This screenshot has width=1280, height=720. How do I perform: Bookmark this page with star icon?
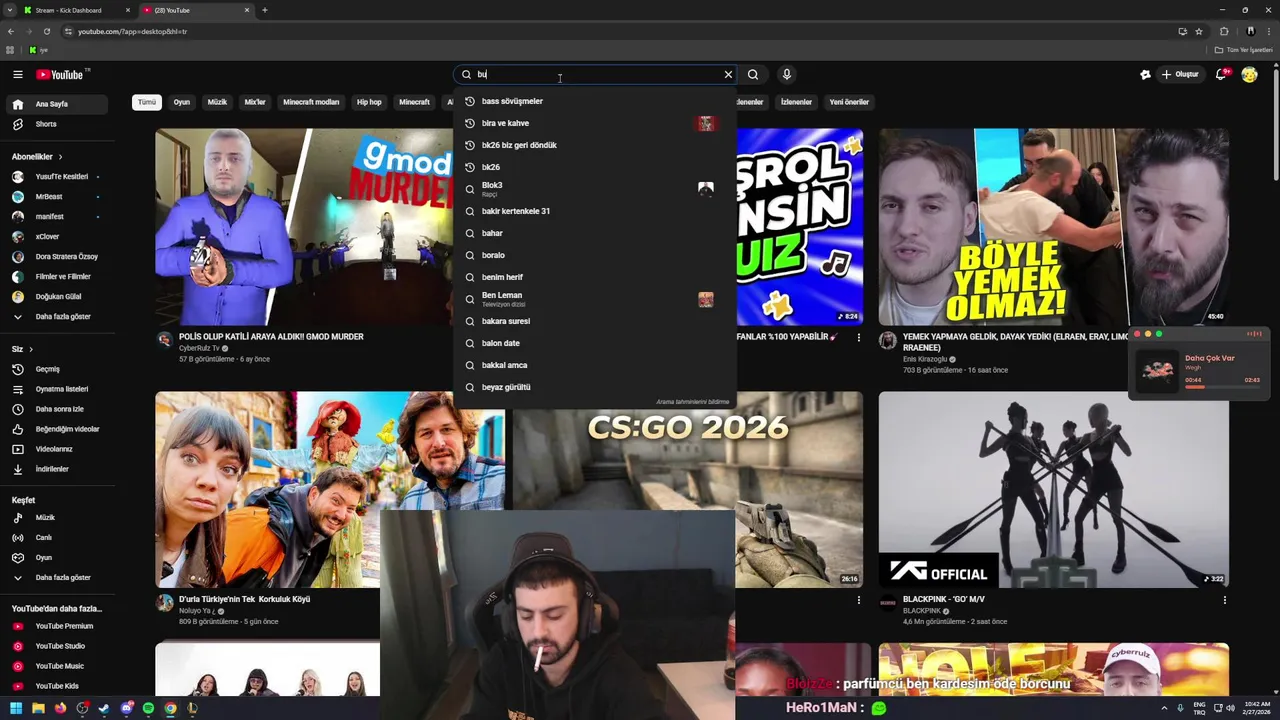[x=1199, y=31]
